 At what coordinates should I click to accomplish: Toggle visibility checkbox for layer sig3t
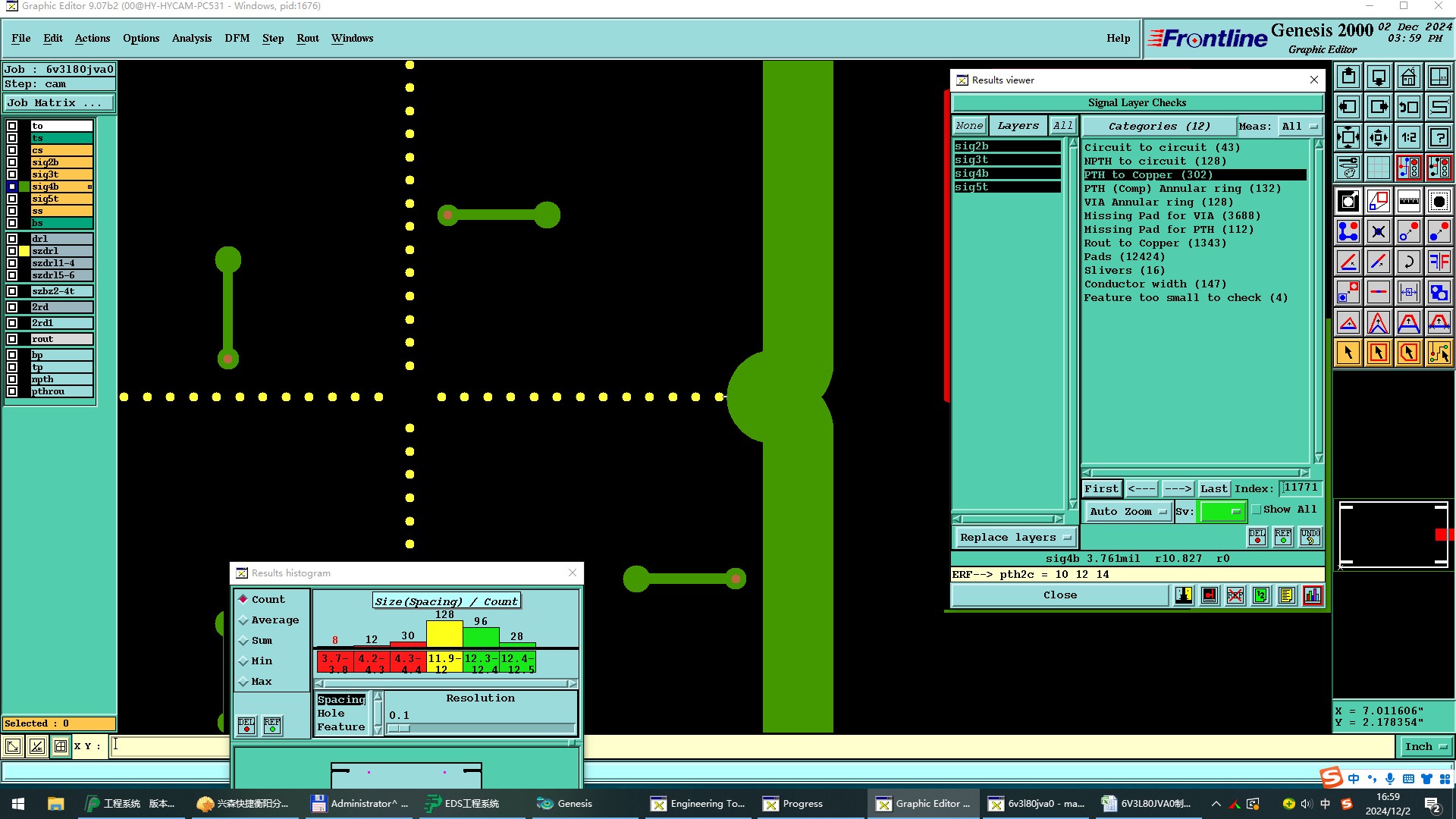(x=12, y=174)
